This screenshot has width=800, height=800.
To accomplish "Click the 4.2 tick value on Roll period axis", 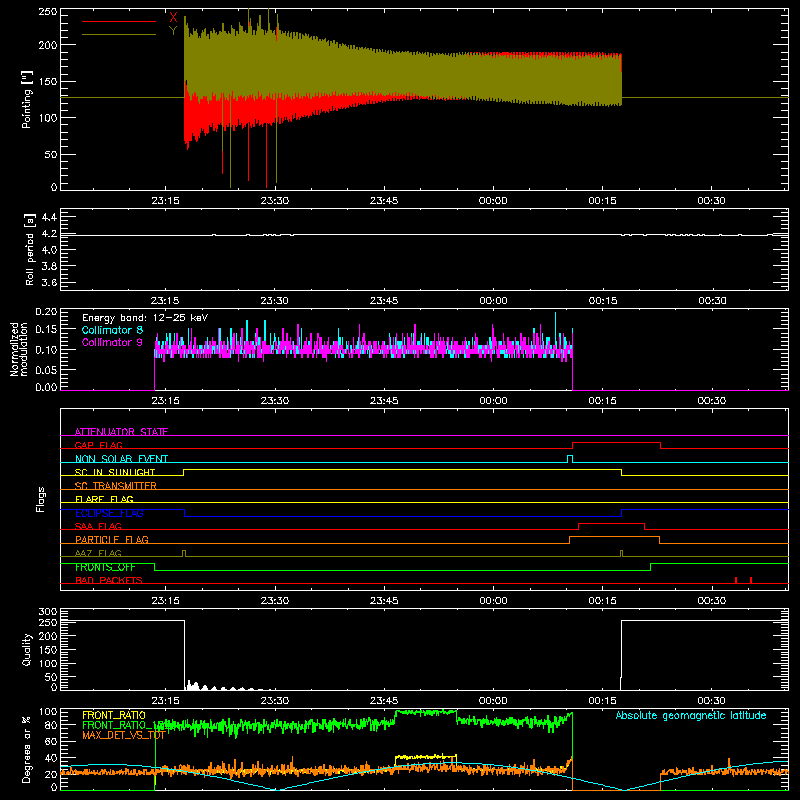I will 49,234.
